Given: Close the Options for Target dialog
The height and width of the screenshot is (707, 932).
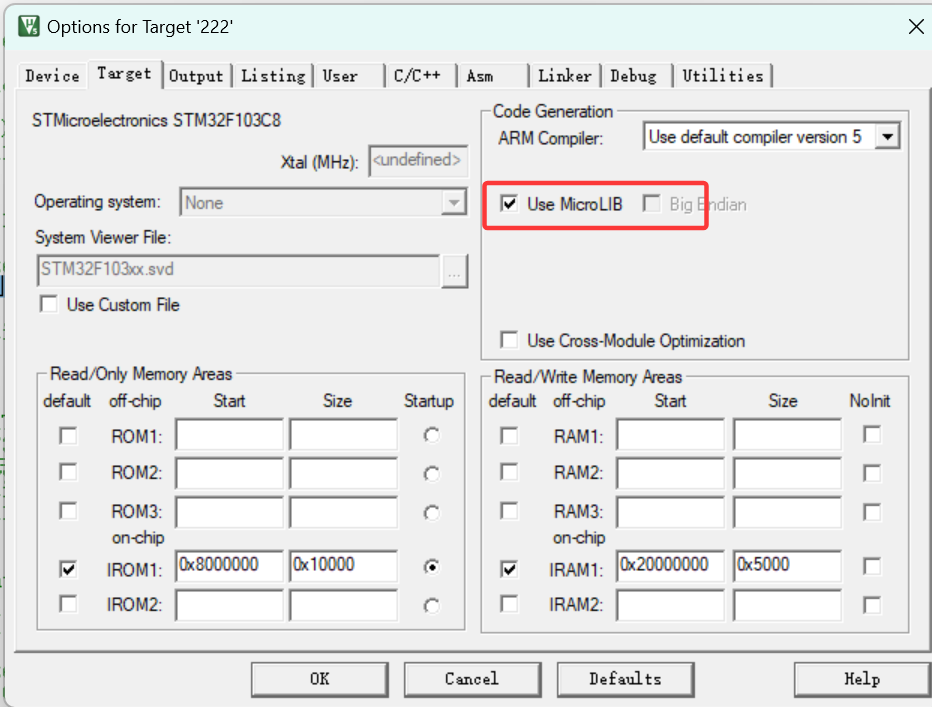Looking at the screenshot, I should pos(915,26).
